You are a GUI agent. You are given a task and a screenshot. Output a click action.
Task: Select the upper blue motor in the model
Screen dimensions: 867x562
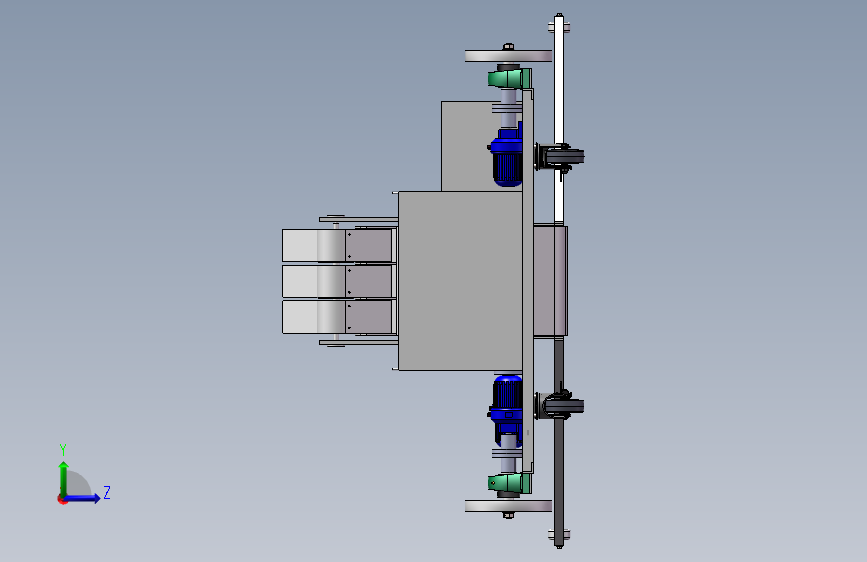point(506,158)
